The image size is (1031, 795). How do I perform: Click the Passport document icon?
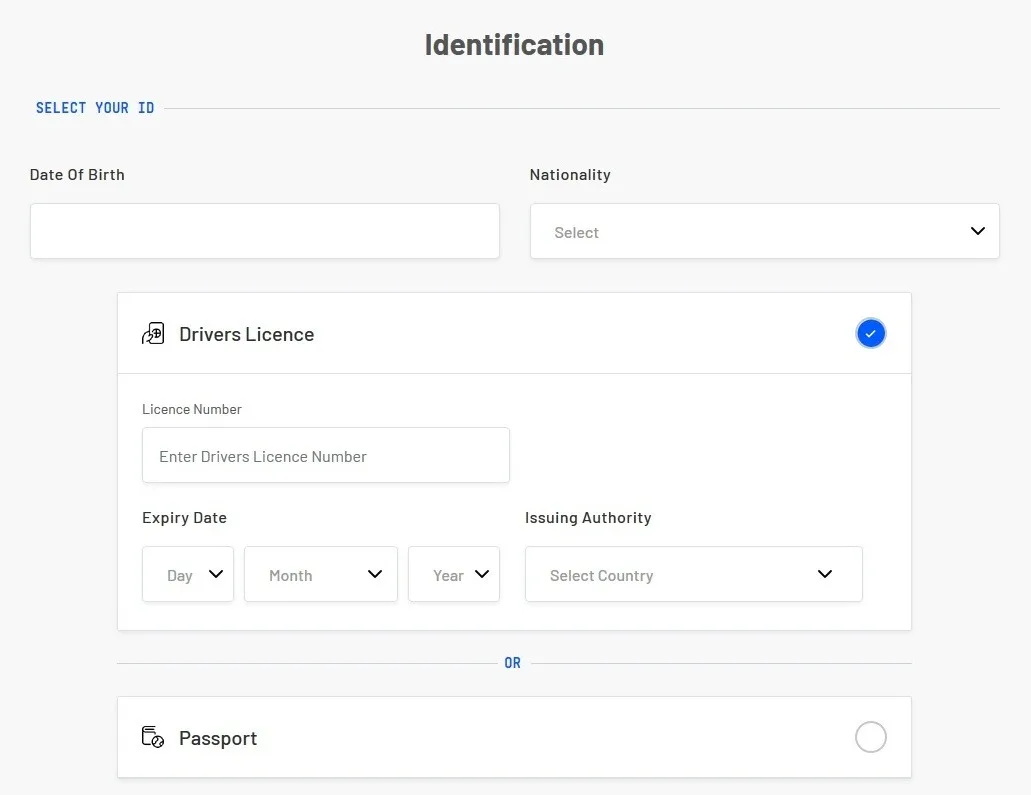coord(153,738)
